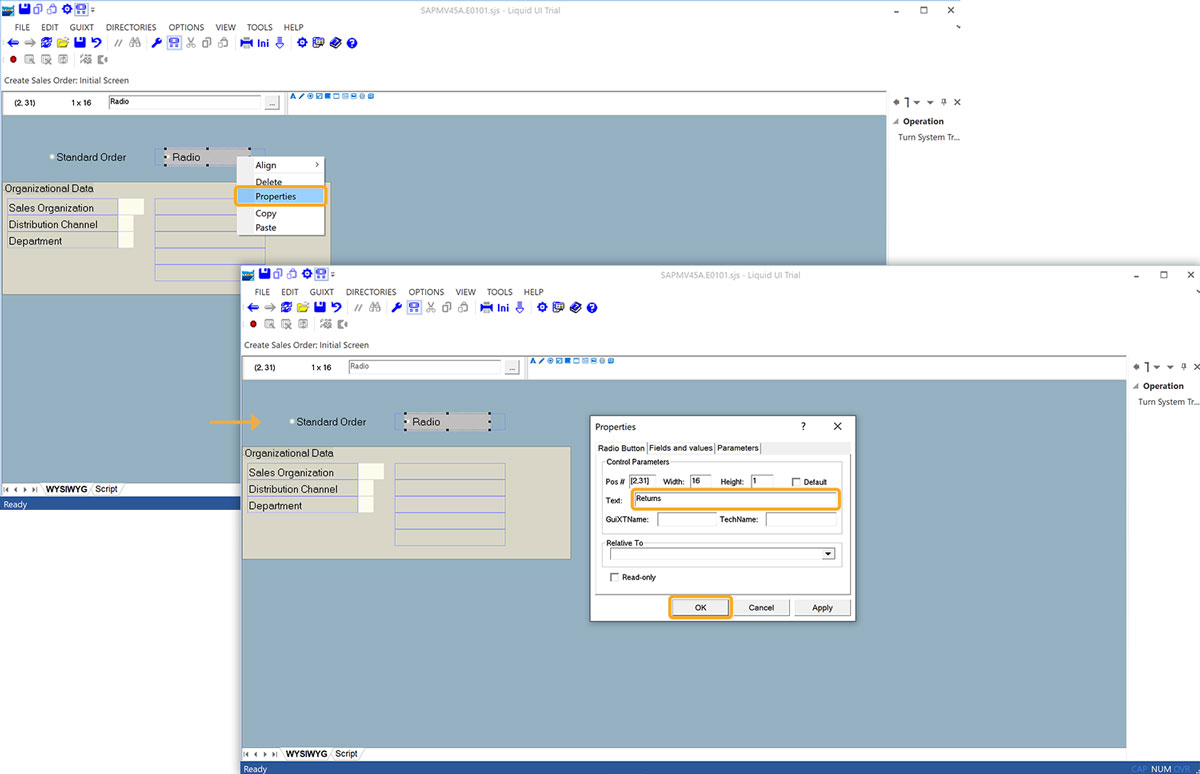Click the ellipsis button beside the Radio field in the front window
The height and width of the screenshot is (774, 1200).
[x=512, y=367]
